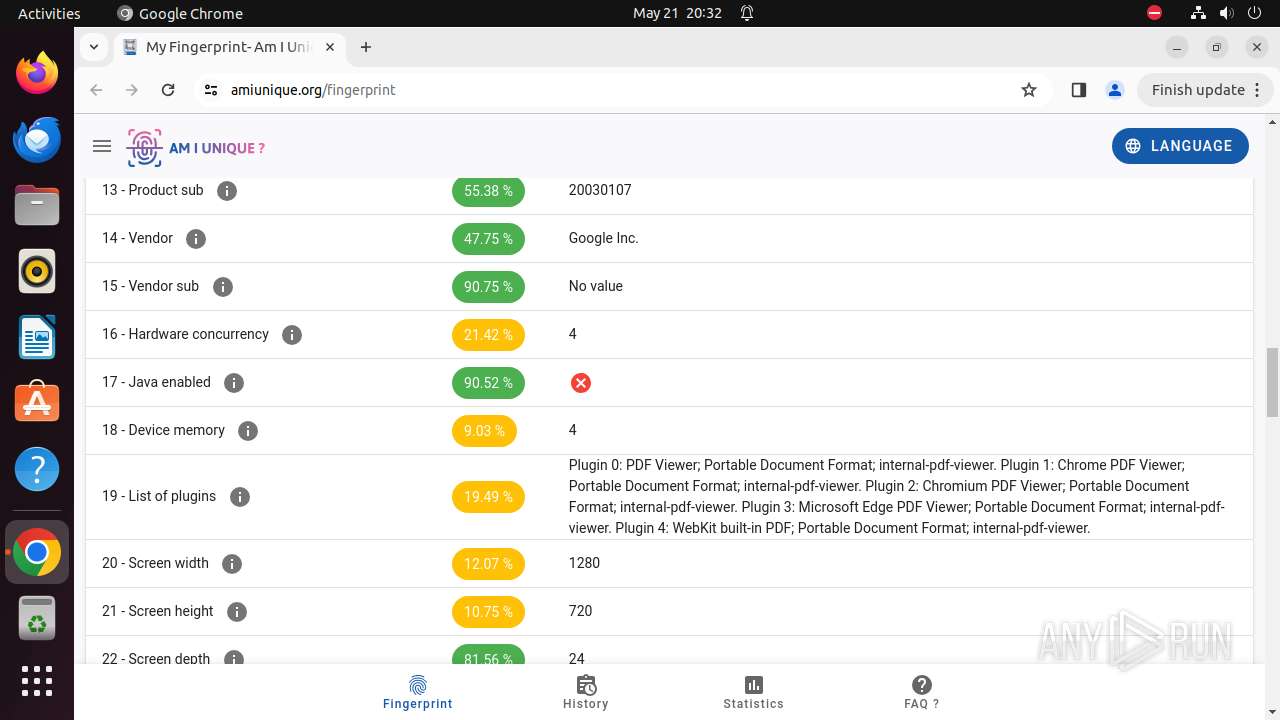Open Thunderbird Mail from the dock

(x=37, y=139)
